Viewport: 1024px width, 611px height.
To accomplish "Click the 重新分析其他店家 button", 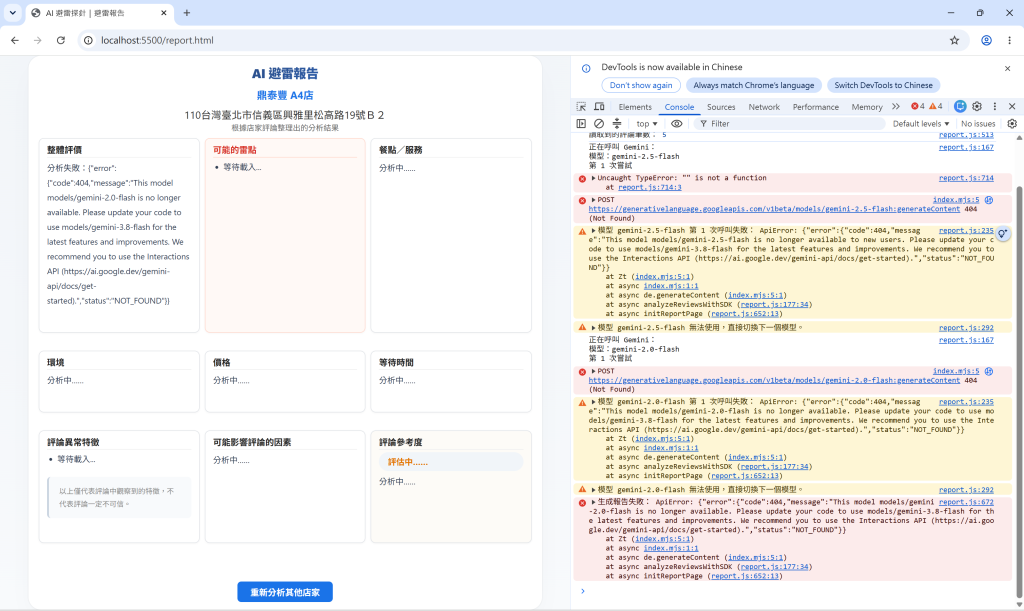I will [285, 592].
